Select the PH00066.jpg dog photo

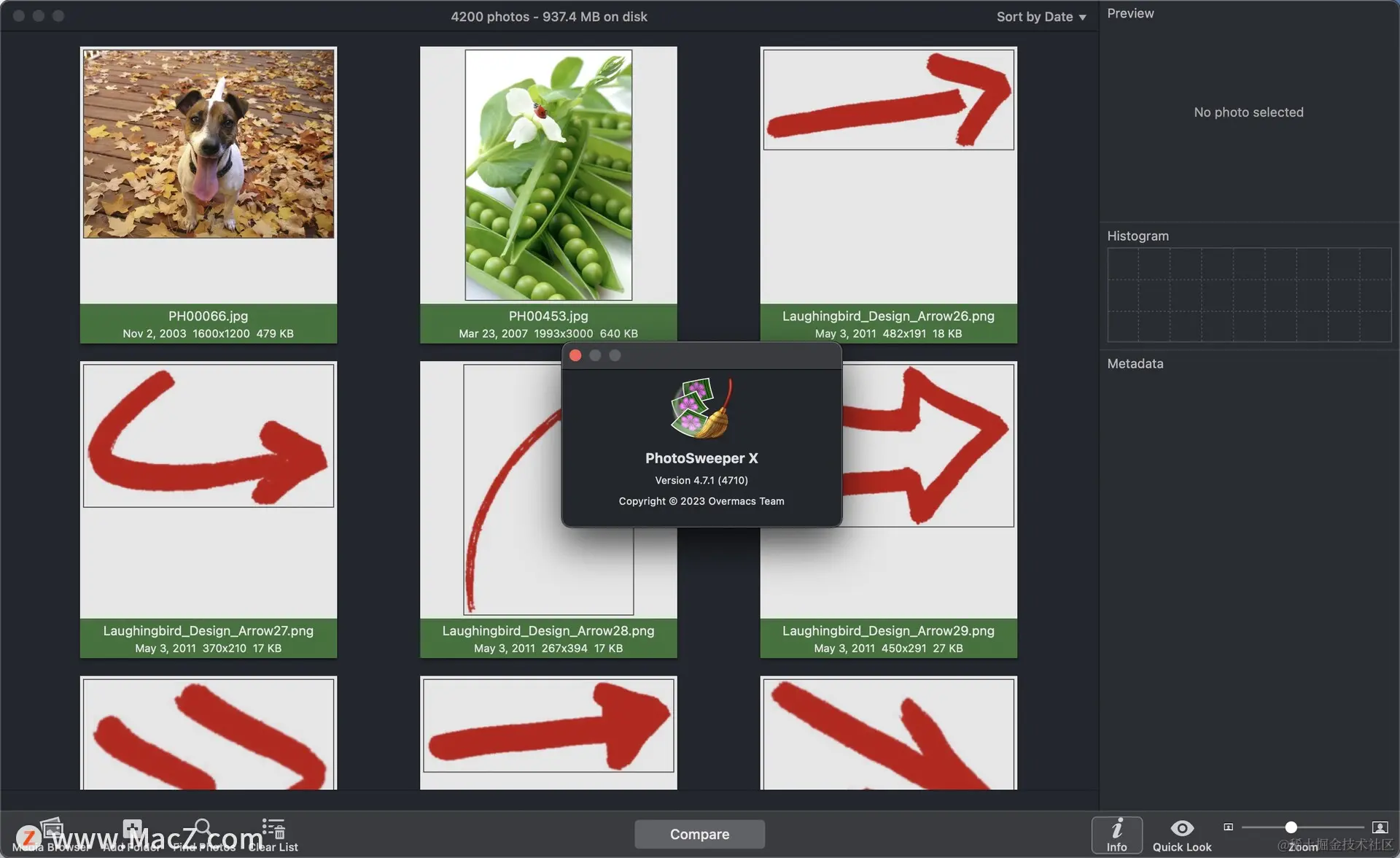(209, 144)
